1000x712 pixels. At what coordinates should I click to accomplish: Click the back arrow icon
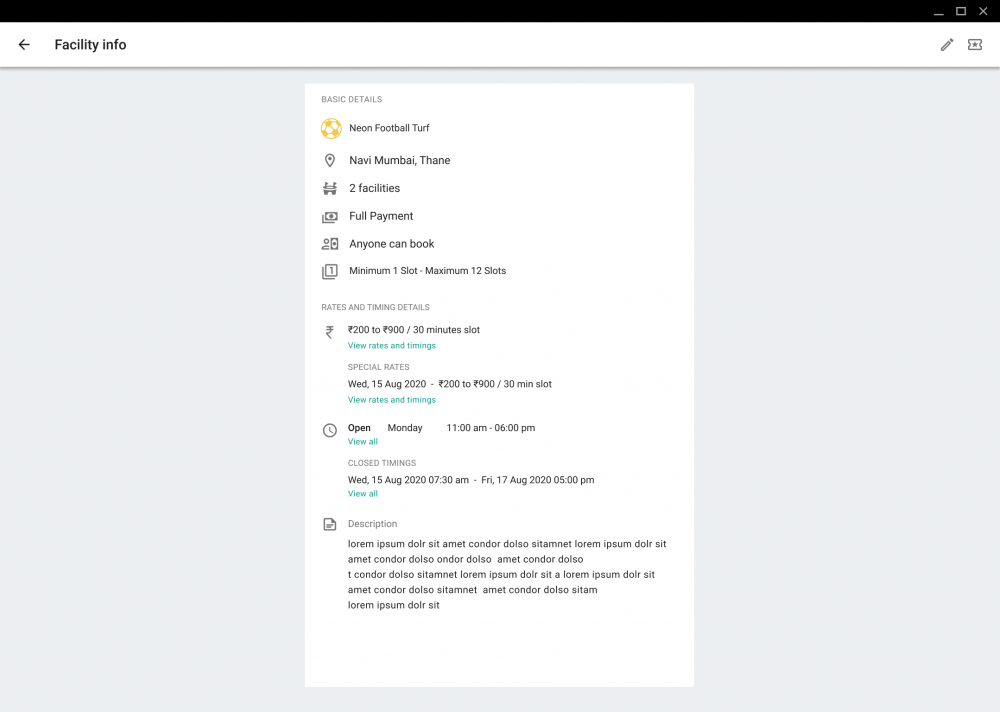point(24,45)
